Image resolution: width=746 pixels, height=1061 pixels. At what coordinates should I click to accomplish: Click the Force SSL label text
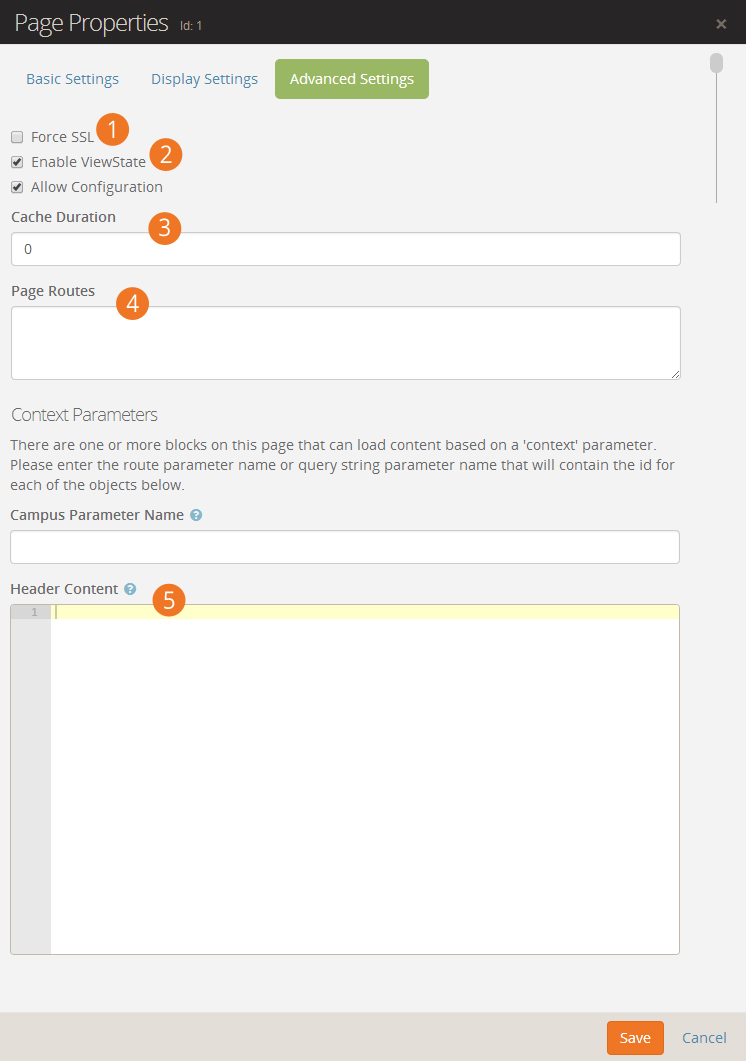point(62,137)
